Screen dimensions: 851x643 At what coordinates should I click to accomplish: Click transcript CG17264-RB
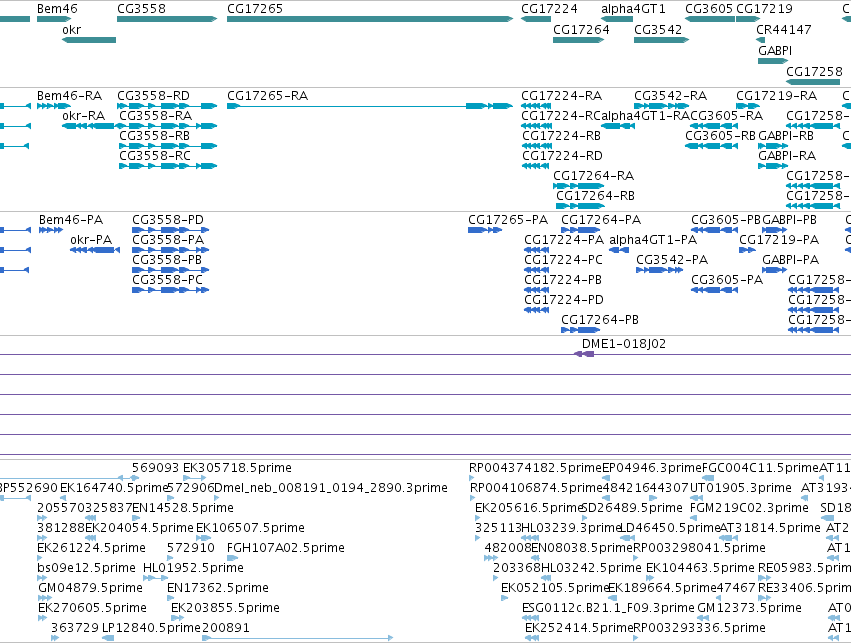[x=595, y=195]
